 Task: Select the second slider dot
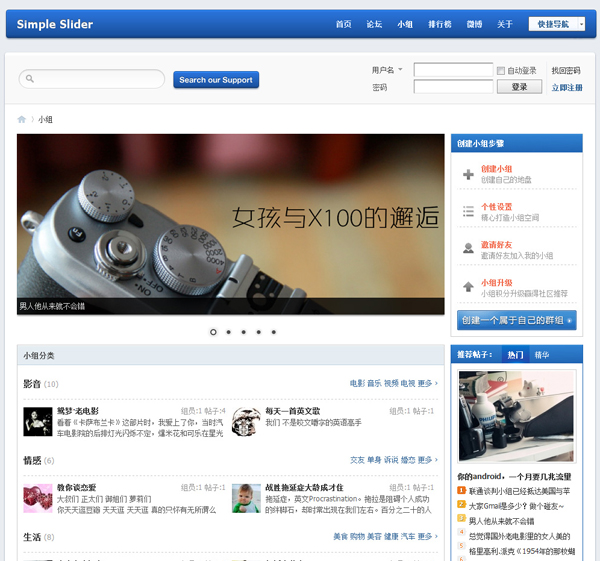pos(228,332)
